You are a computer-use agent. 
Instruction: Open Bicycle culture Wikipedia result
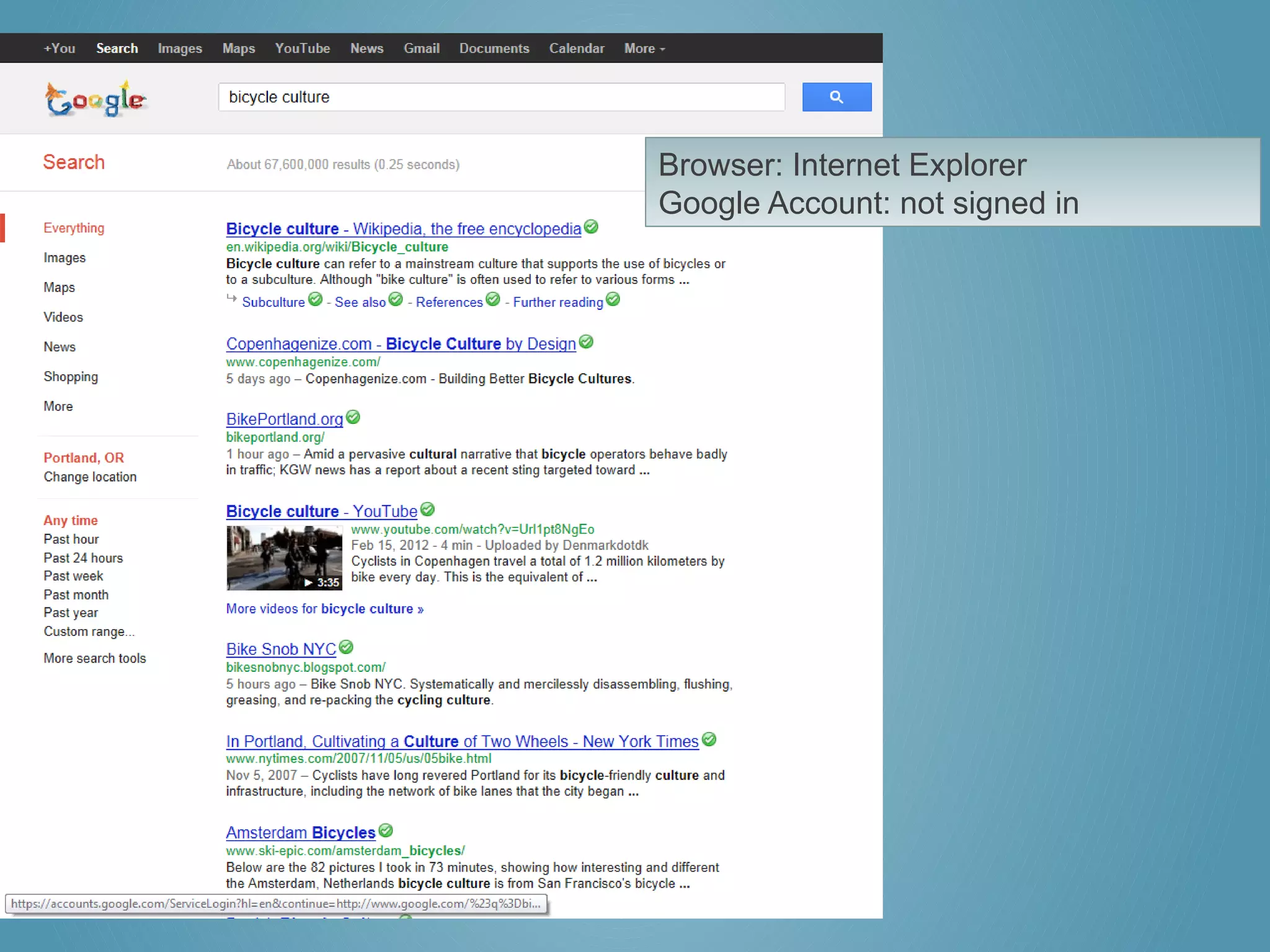point(404,229)
